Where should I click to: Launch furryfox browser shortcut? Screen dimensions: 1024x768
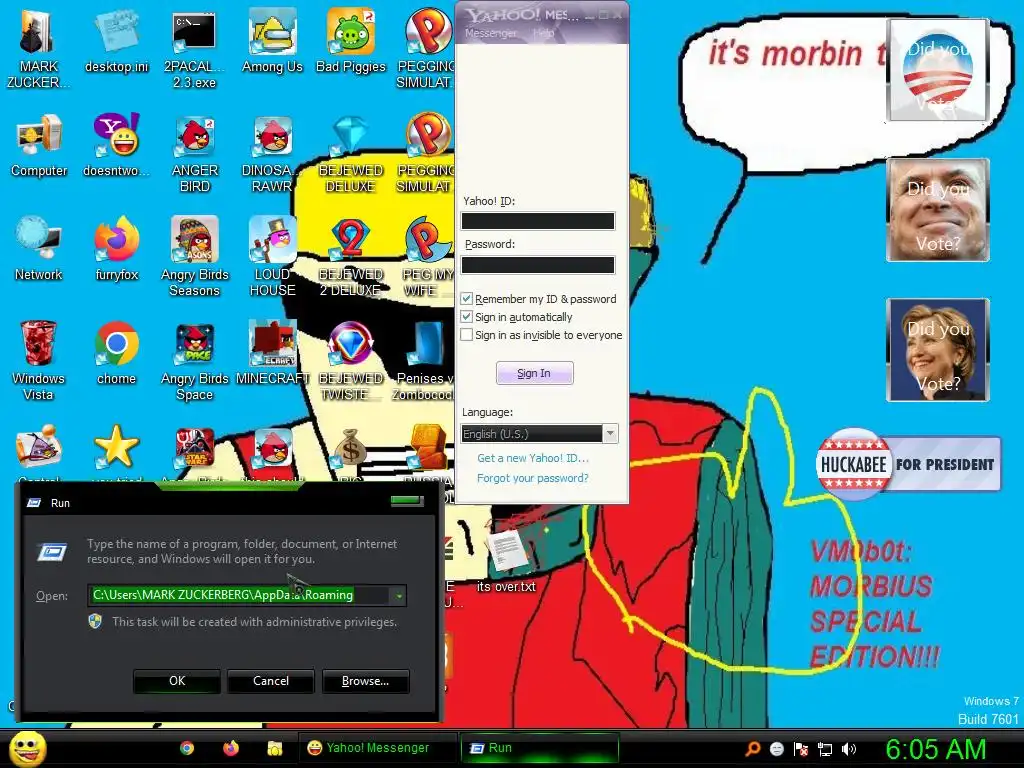click(116, 249)
